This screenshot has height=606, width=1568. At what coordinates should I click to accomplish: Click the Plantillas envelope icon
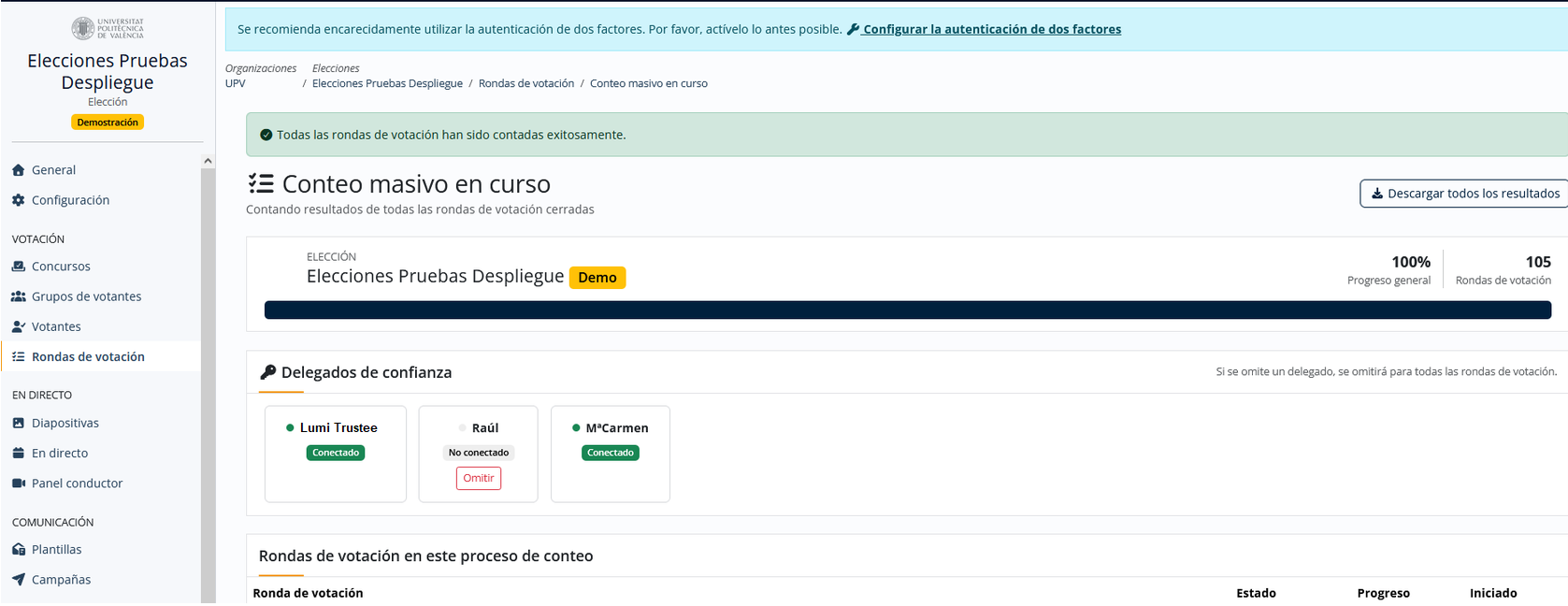pyautogui.click(x=18, y=550)
